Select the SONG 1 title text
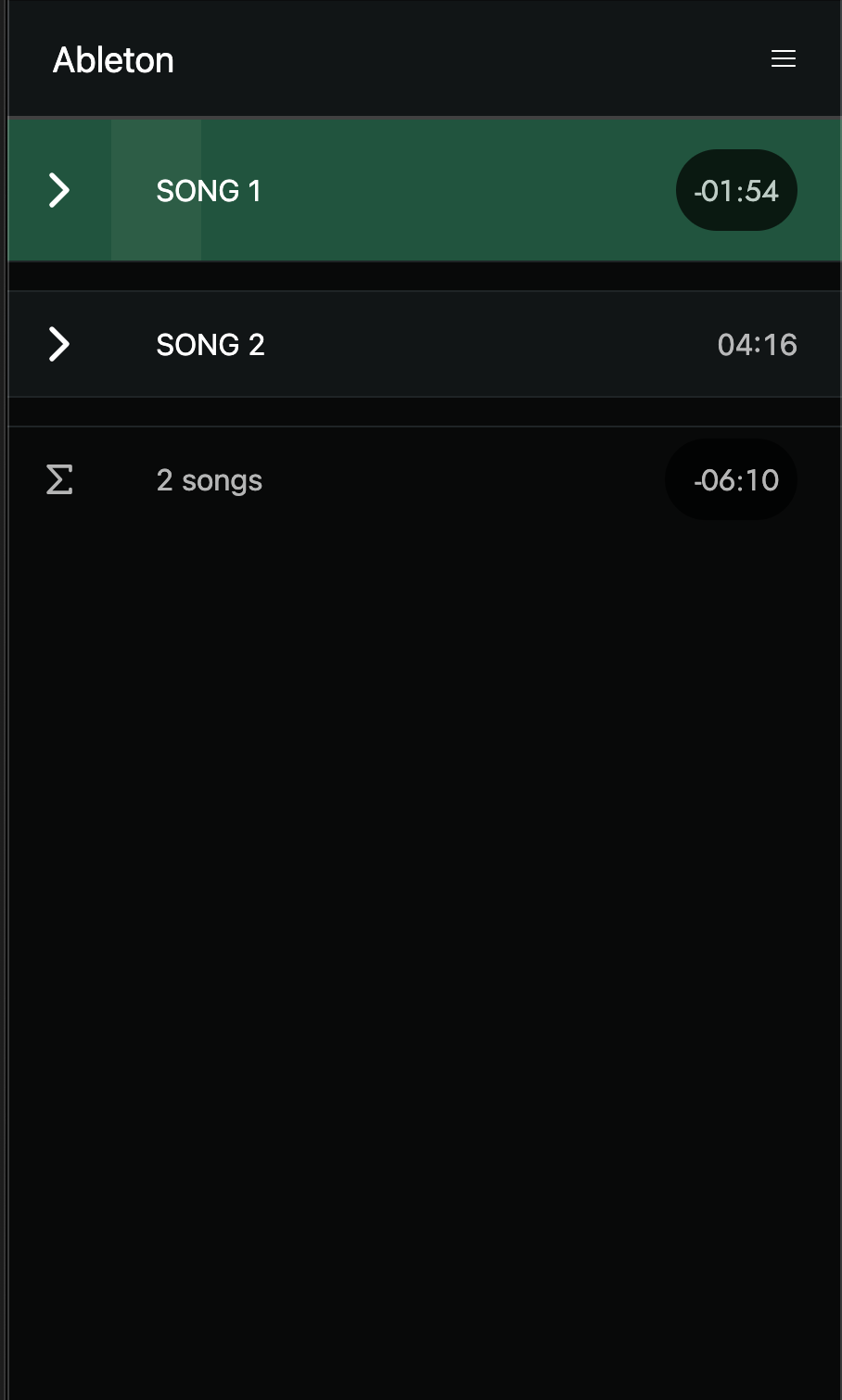The height and width of the screenshot is (1400, 842). coord(209,191)
